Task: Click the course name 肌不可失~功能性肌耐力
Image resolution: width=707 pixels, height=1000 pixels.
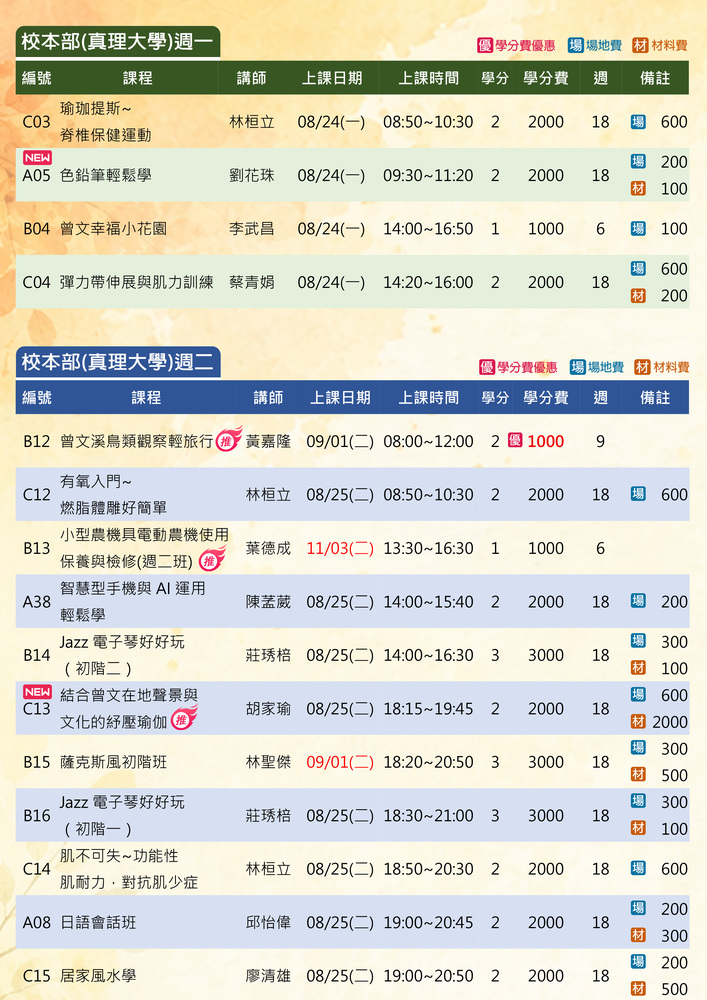Action: point(129,869)
